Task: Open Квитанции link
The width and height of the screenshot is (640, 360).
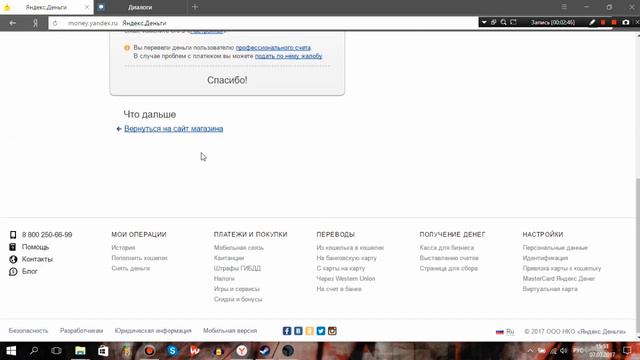Action: [x=229, y=258]
